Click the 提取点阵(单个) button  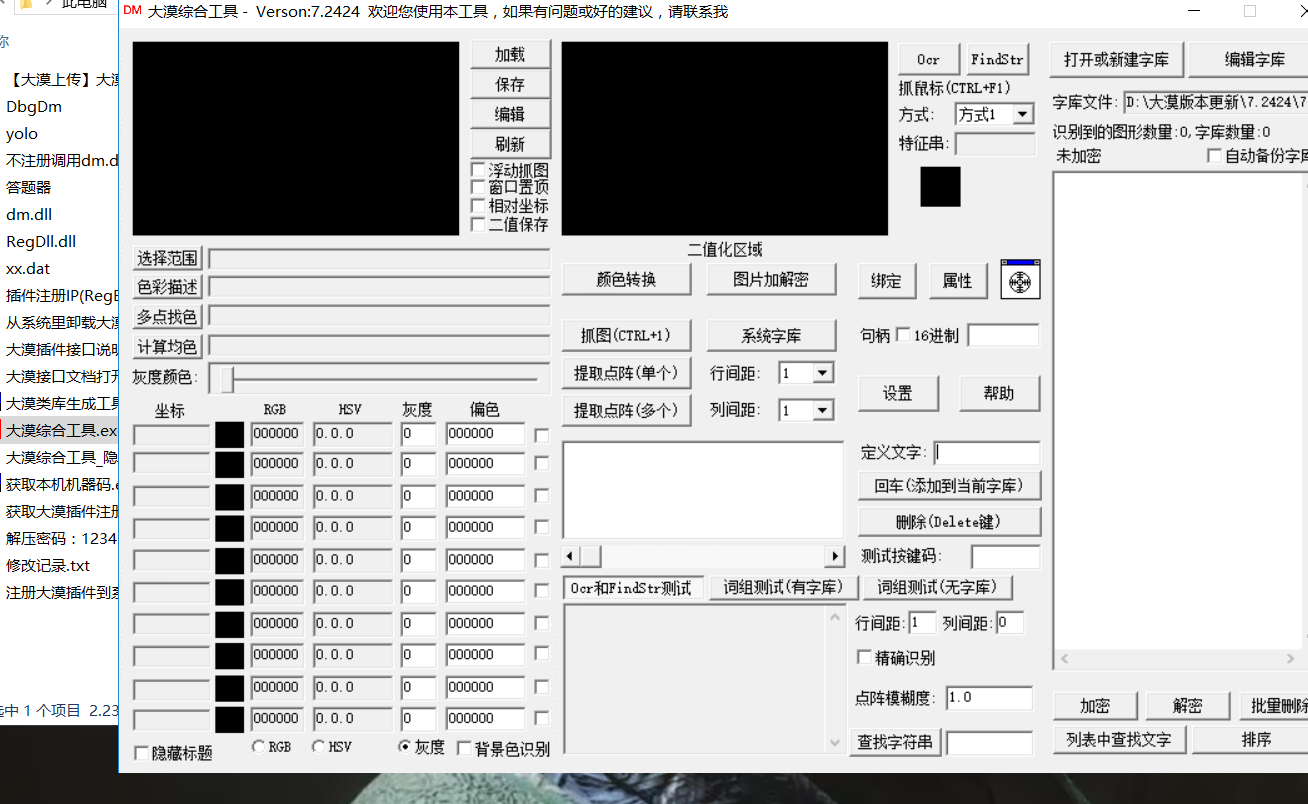click(626, 374)
